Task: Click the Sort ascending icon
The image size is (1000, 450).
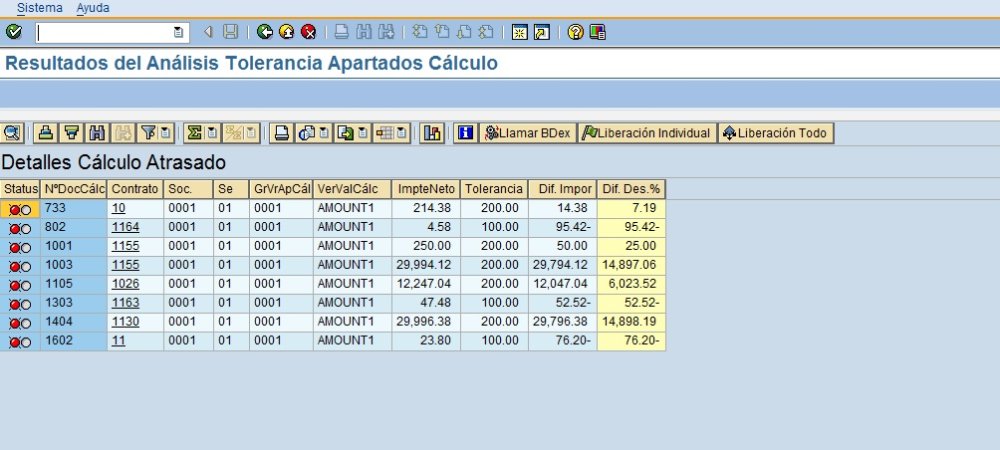Action: coord(45,133)
